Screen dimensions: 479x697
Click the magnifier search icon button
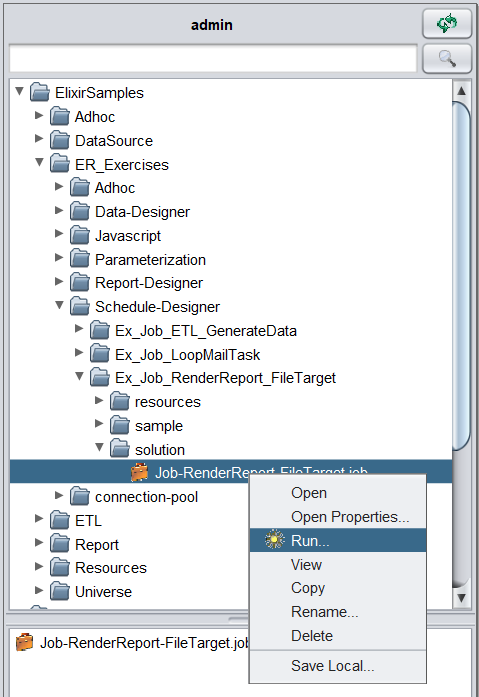447,58
